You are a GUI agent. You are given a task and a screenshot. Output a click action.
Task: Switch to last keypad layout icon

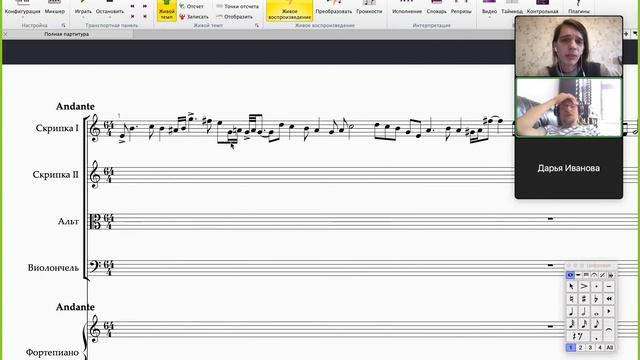point(611,275)
